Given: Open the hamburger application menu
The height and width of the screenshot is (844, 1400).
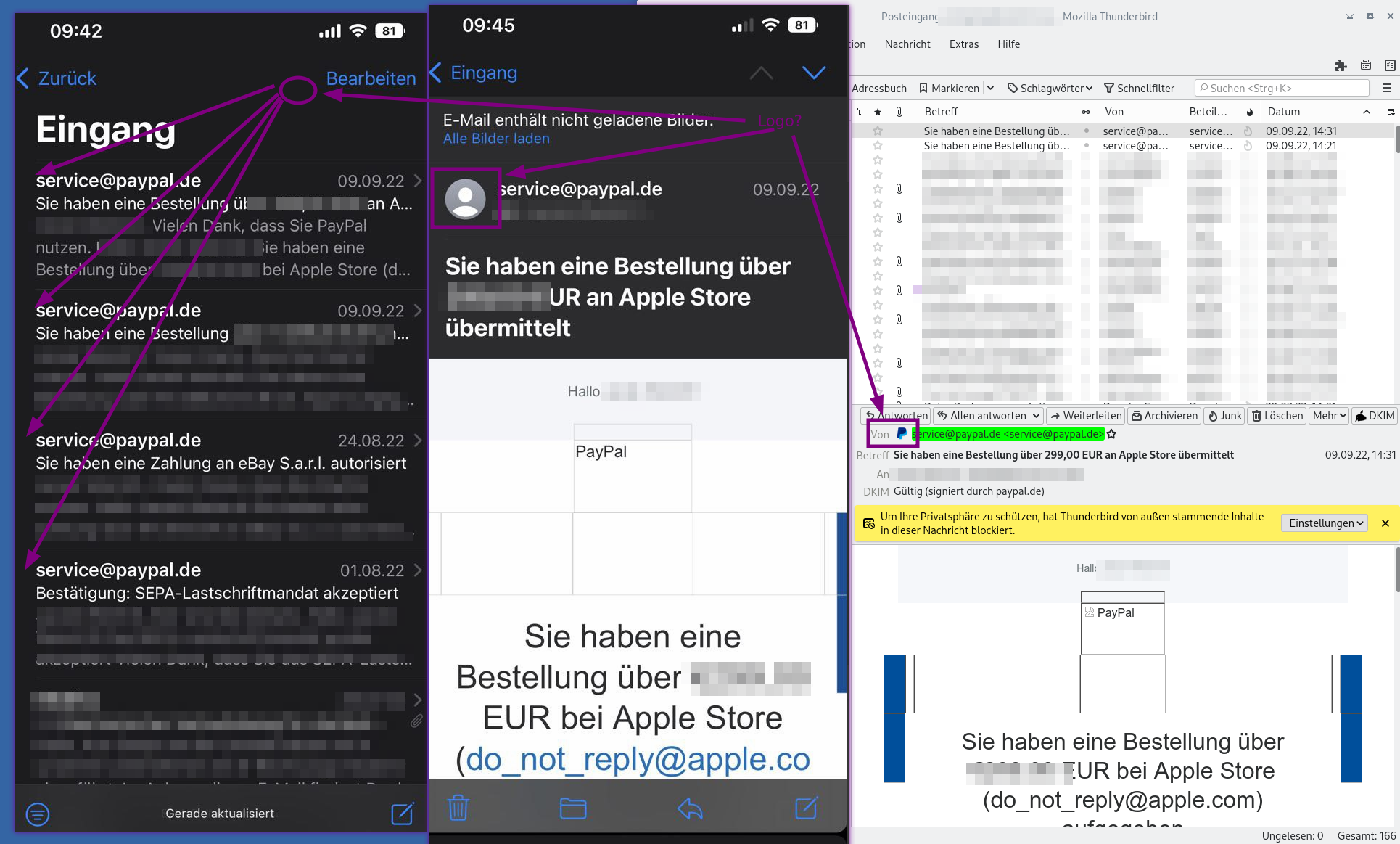Looking at the screenshot, I should click(1387, 88).
